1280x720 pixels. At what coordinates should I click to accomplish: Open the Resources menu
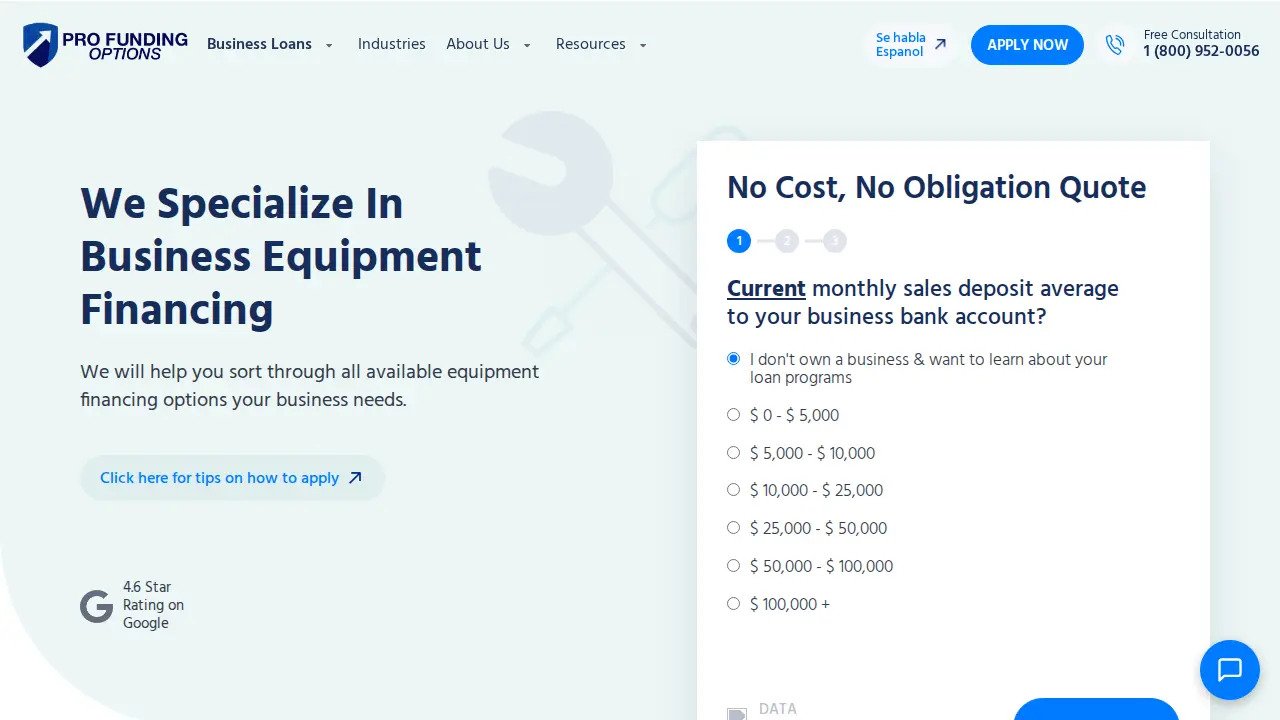tap(591, 44)
